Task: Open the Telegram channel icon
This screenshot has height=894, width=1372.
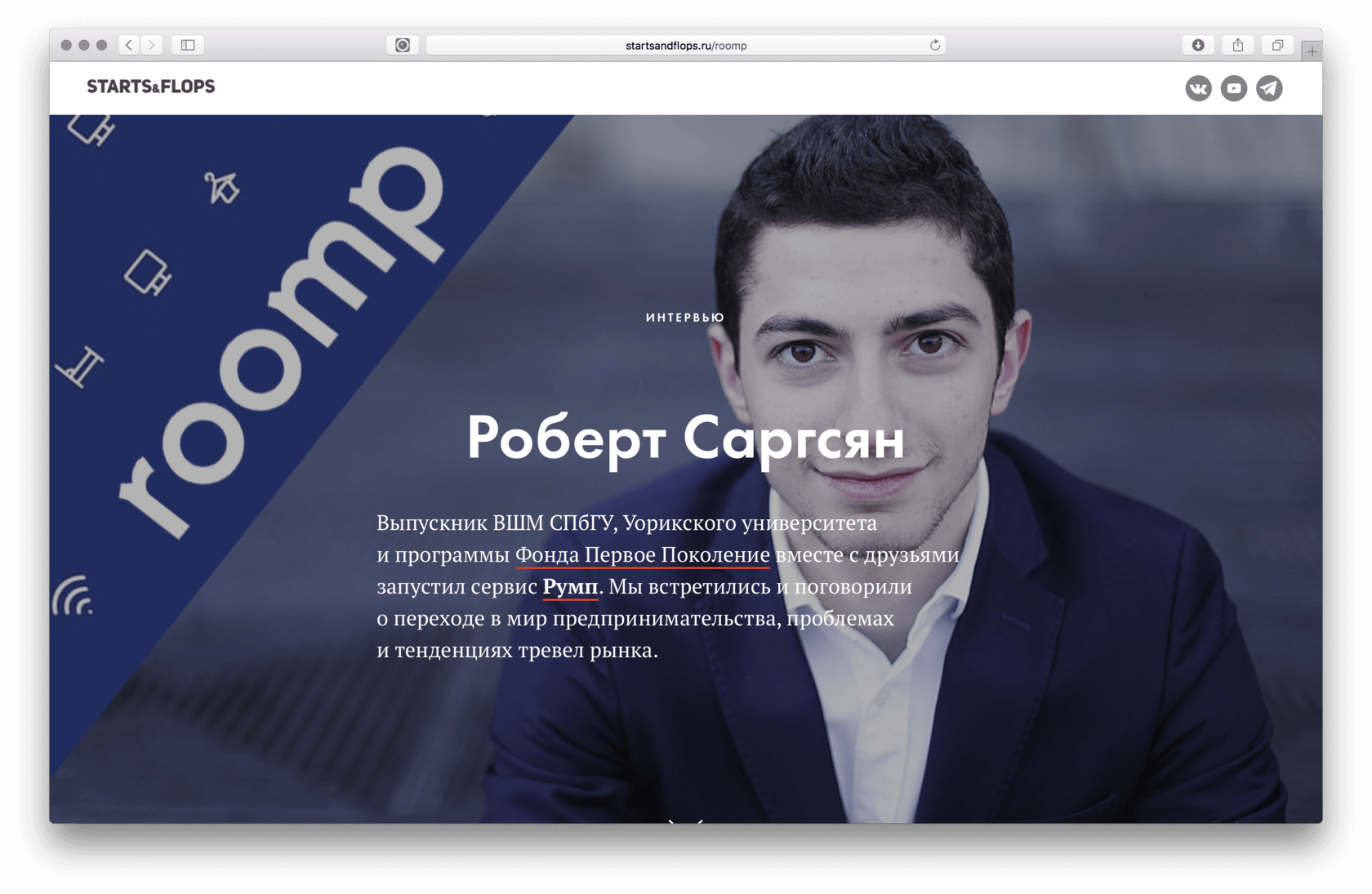Action: click(x=1269, y=88)
